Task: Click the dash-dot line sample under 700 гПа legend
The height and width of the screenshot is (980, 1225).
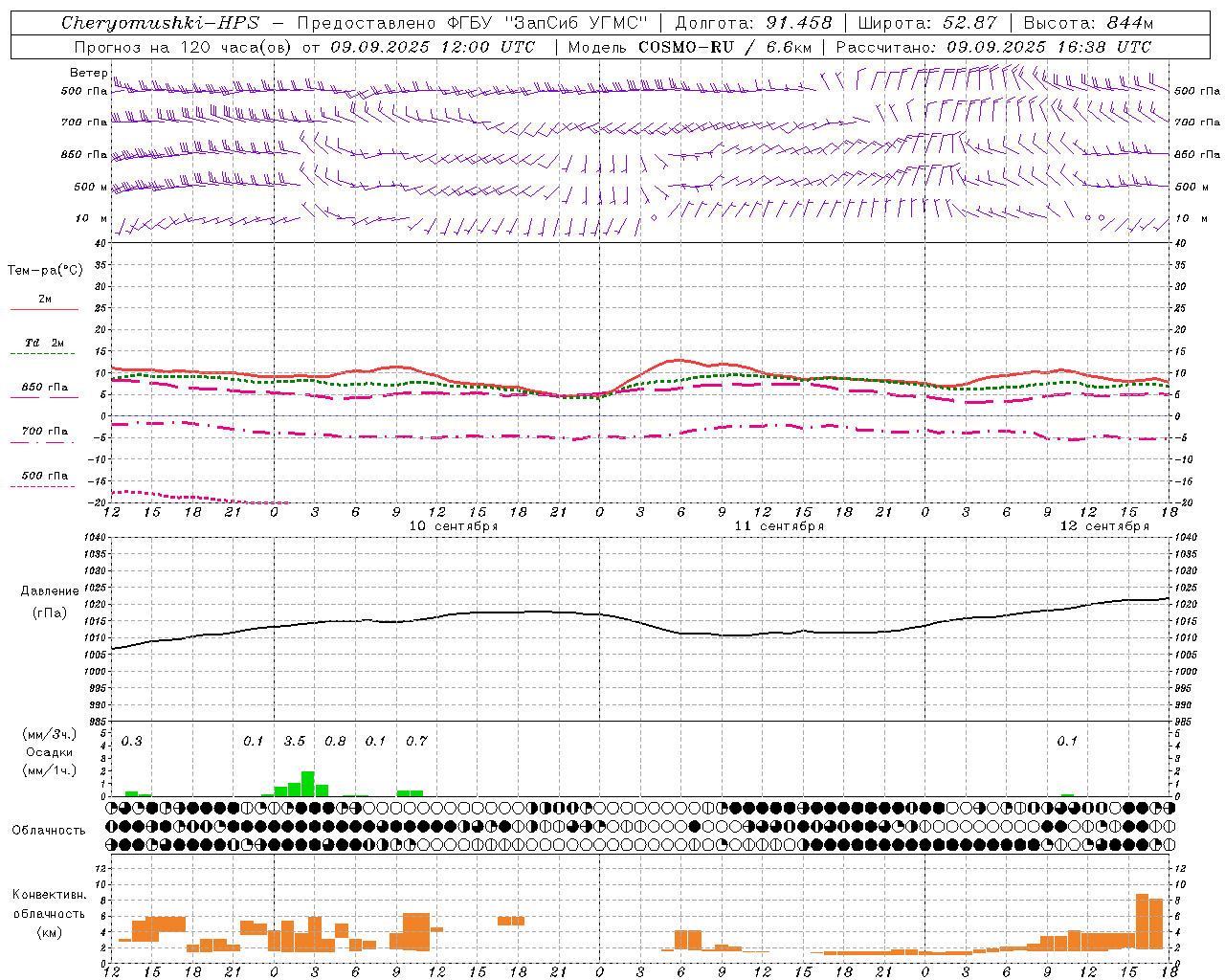Action: 43,444
